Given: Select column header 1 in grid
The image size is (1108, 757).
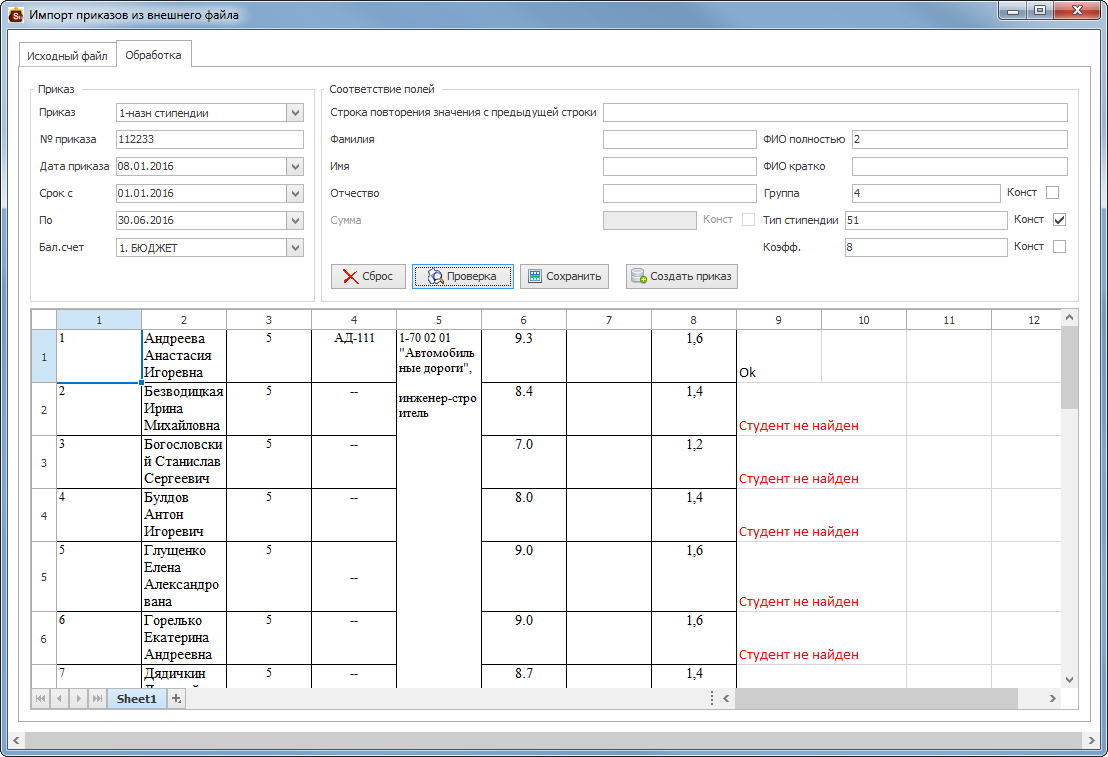Looking at the screenshot, I should tap(99, 320).
